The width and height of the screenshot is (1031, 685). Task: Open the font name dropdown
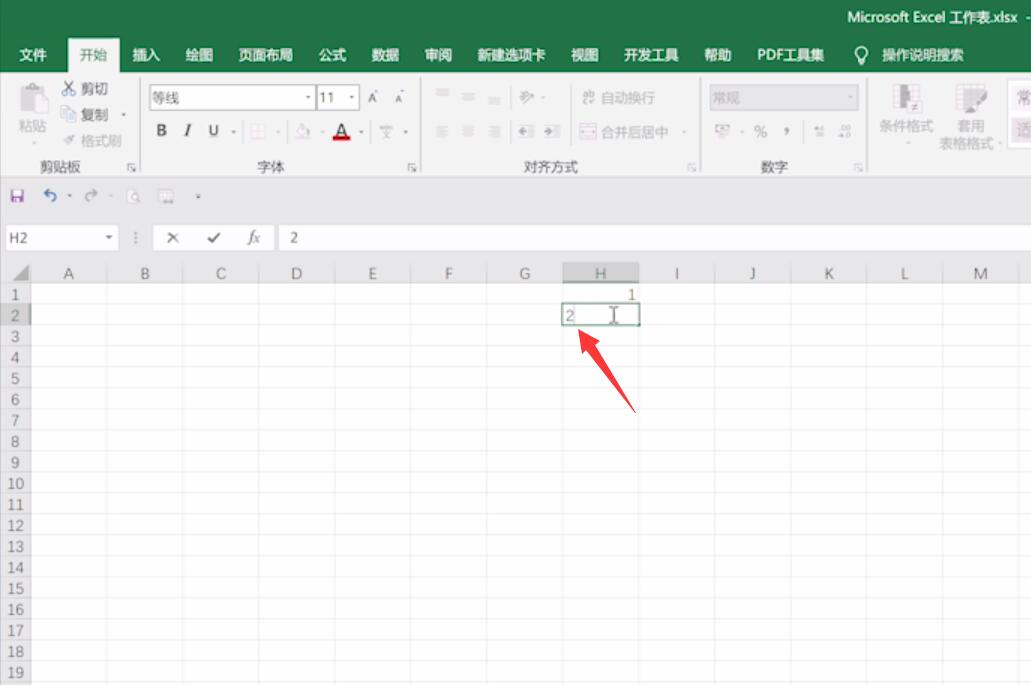coord(308,98)
